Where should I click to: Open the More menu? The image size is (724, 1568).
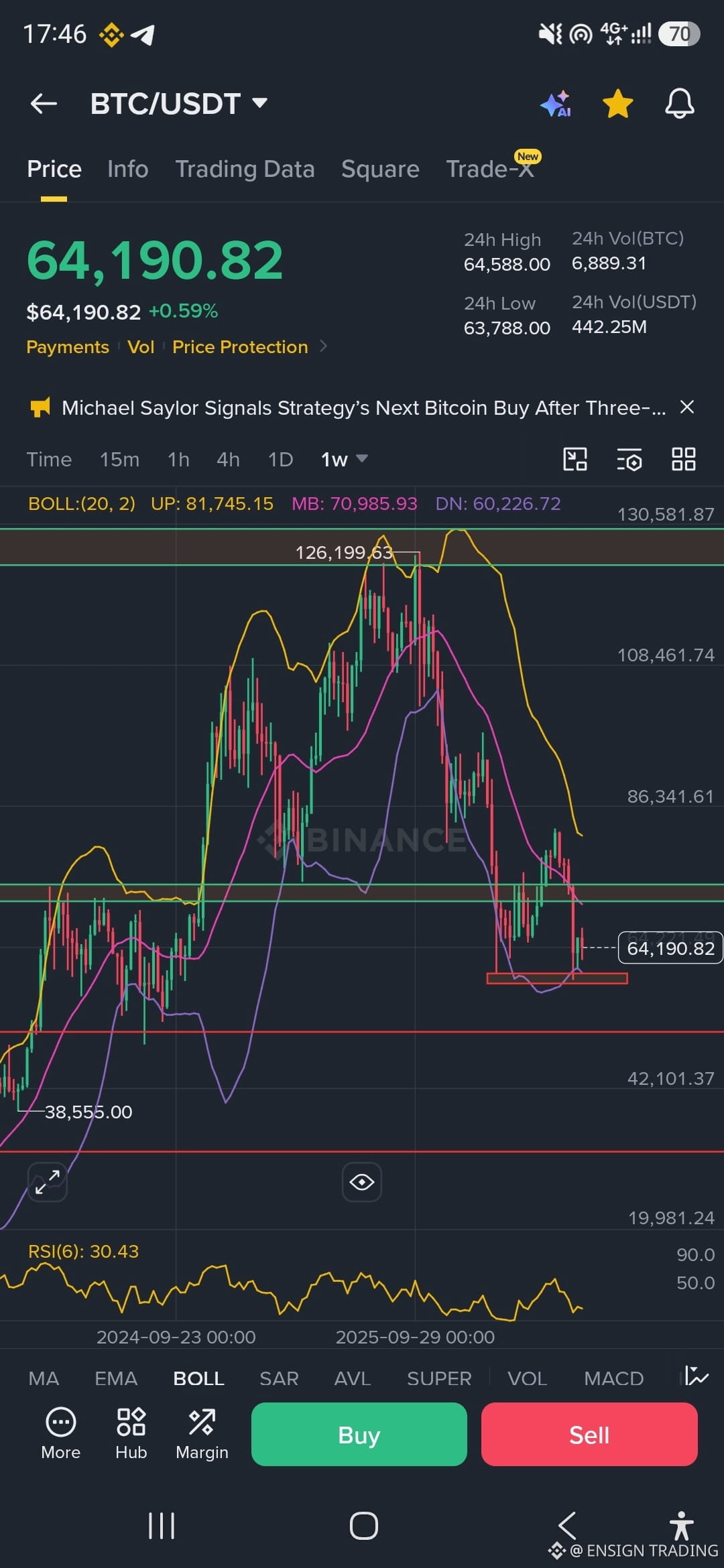[60, 1434]
